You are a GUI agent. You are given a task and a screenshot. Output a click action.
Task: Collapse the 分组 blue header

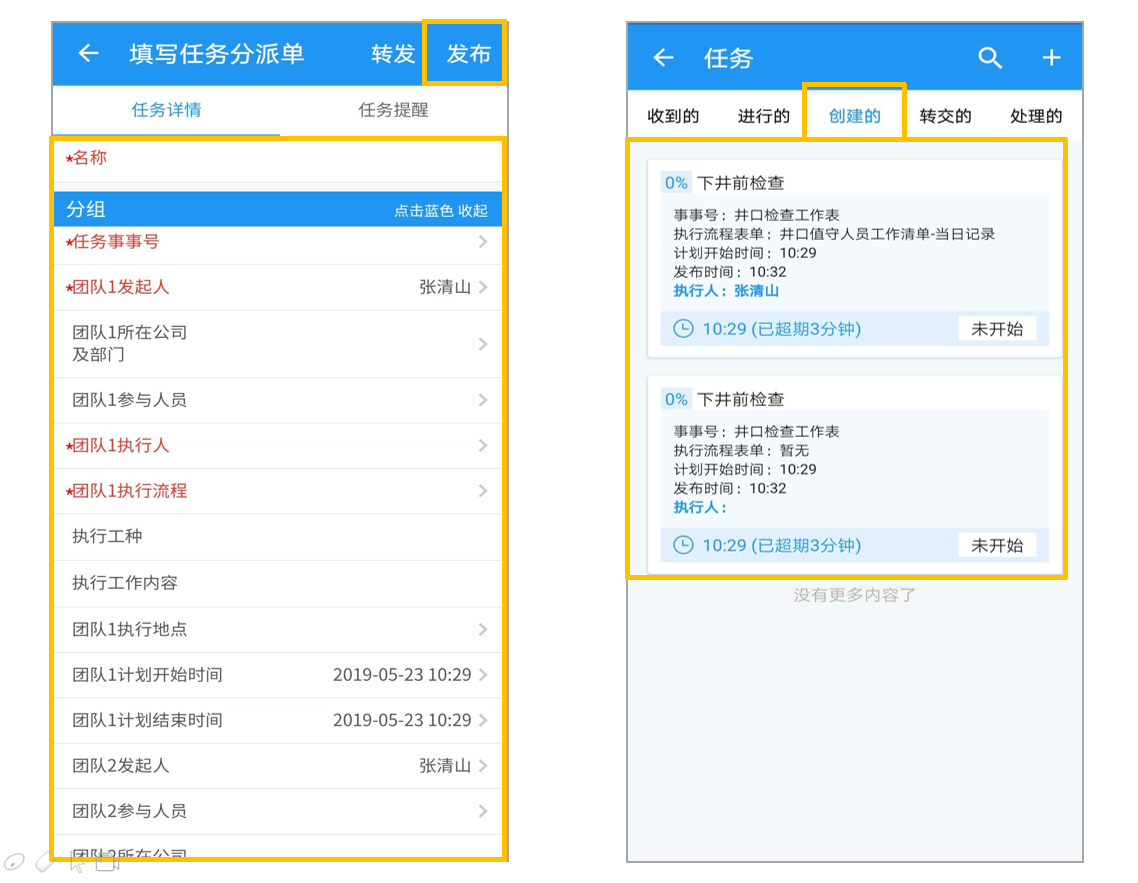[x=279, y=210]
